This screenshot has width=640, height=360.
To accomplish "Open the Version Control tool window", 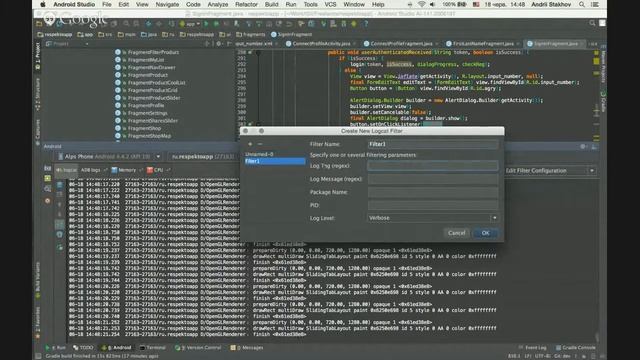I will pyautogui.click(x=198, y=348).
